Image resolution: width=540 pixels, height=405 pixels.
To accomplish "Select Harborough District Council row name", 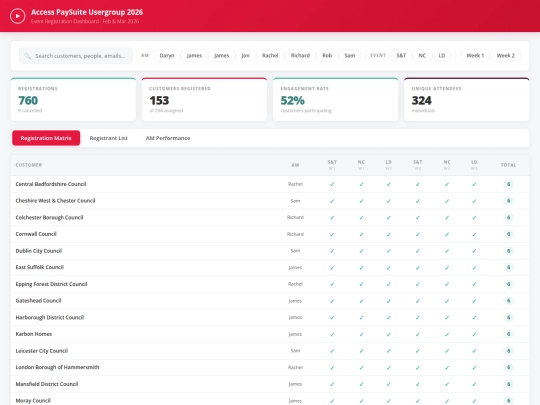I will click(50, 317).
